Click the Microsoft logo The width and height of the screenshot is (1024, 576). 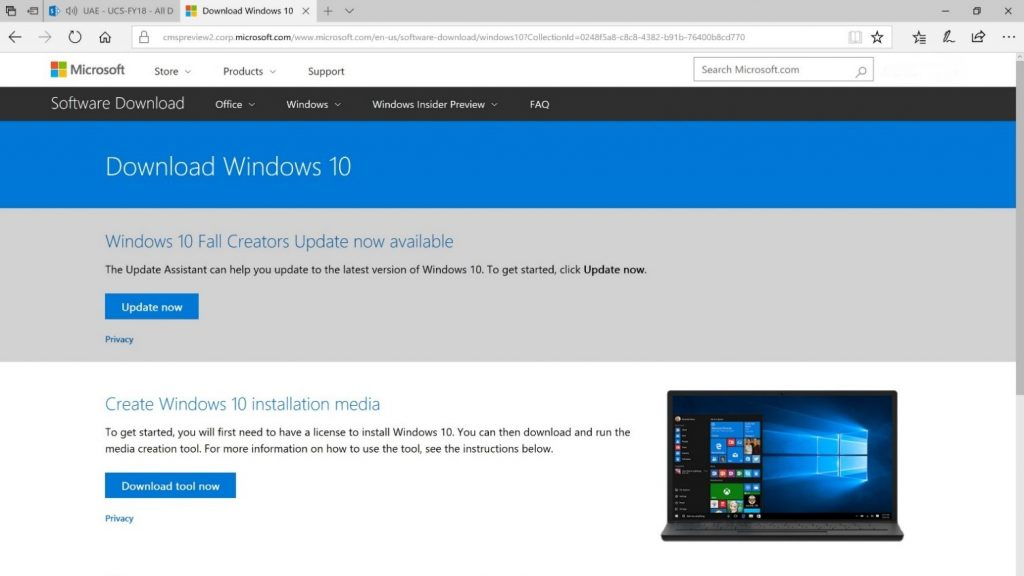[x=88, y=69]
